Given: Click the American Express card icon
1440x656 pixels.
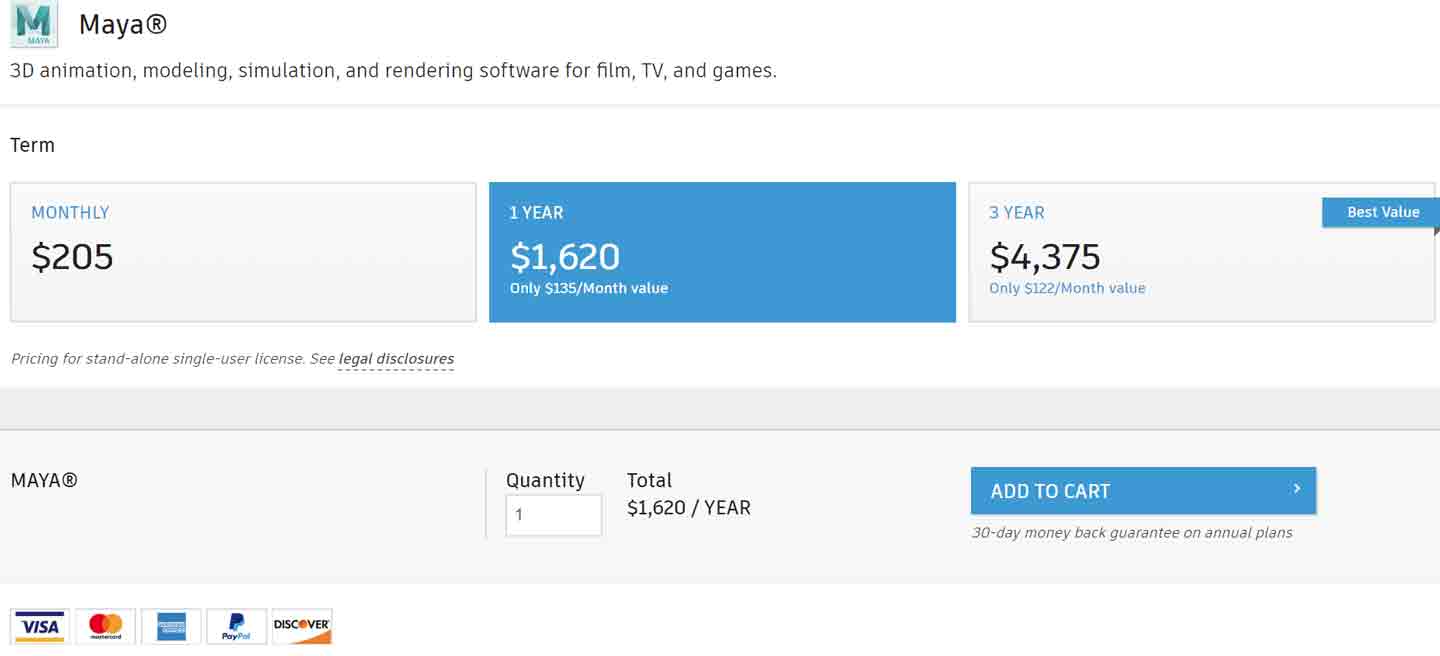Looking at the screenshot, I should click(171, 626).
